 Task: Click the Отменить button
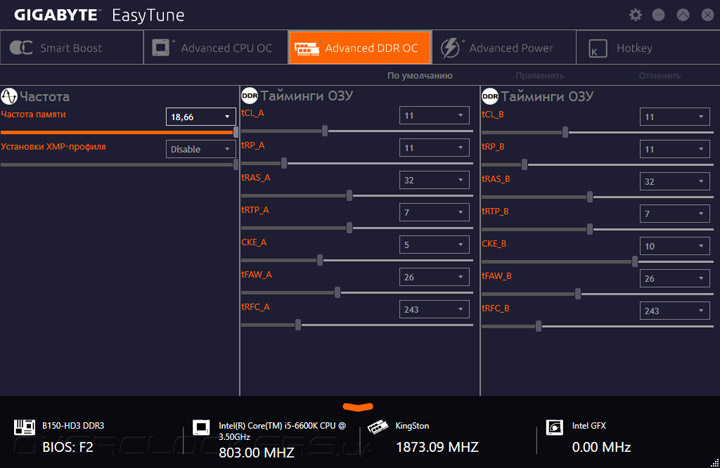[x=659, y=76]
